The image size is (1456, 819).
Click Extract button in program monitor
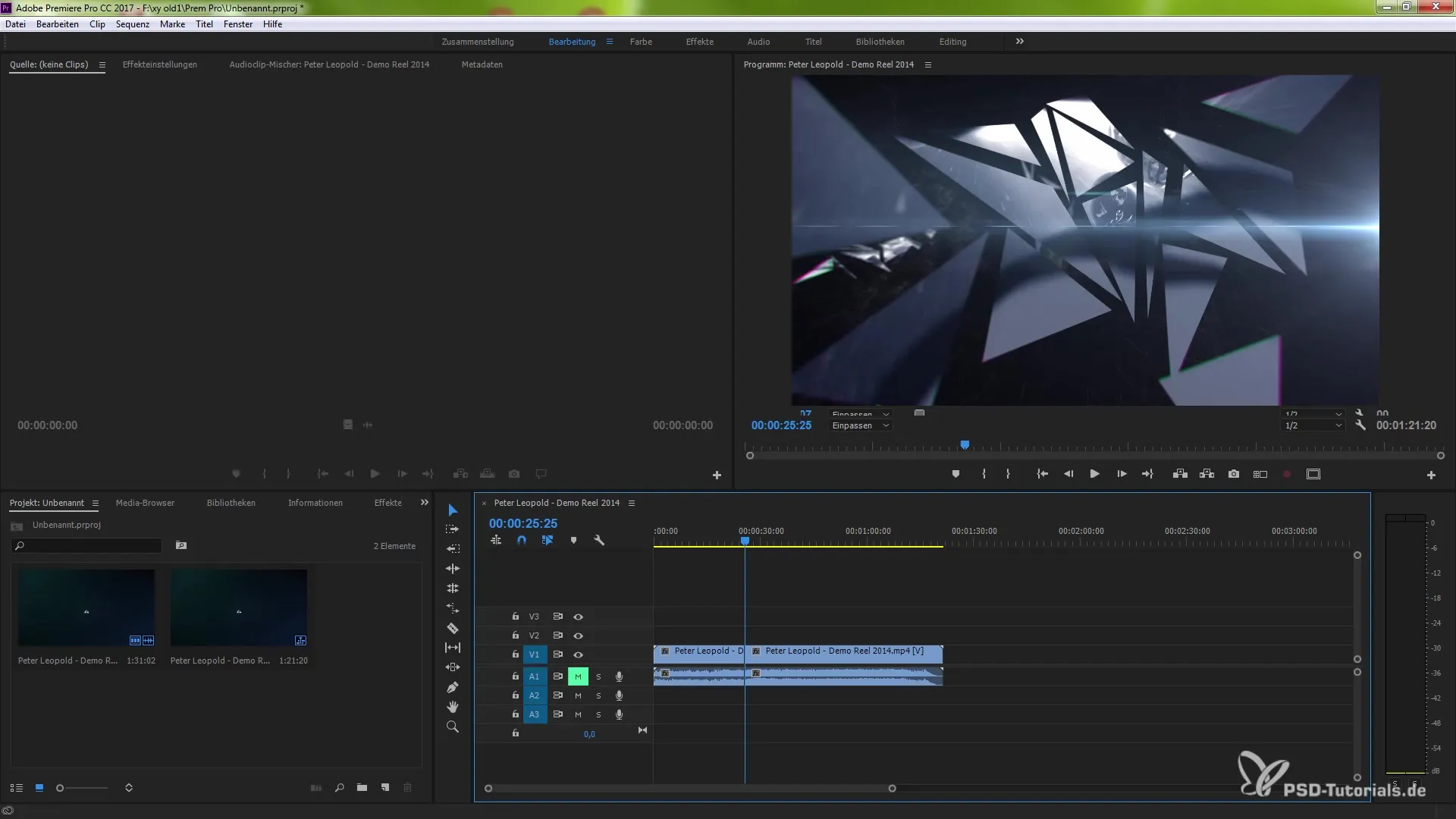pyautogui.click(x=1207, y=474)
